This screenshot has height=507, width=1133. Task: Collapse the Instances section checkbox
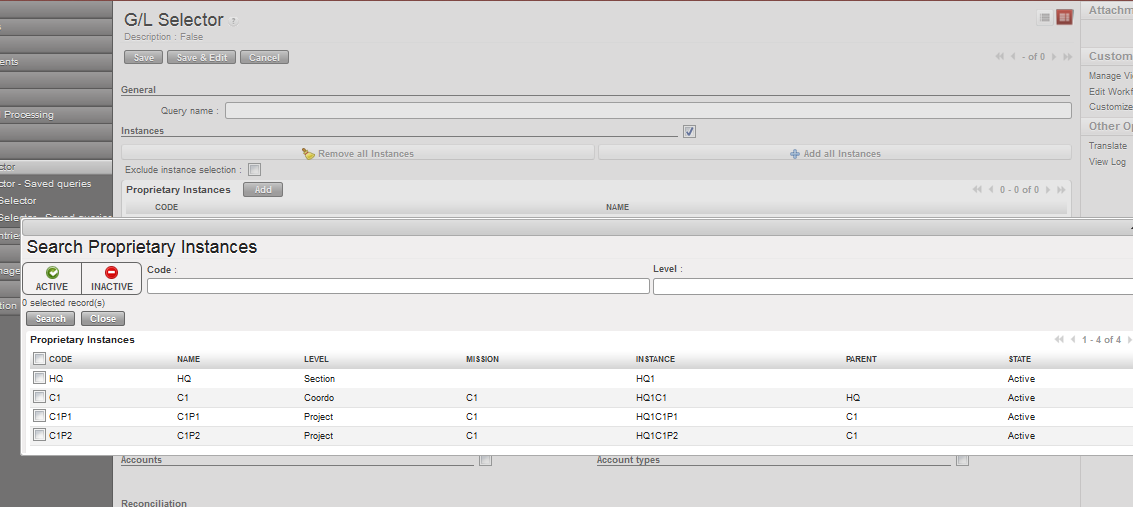(689, 131)
